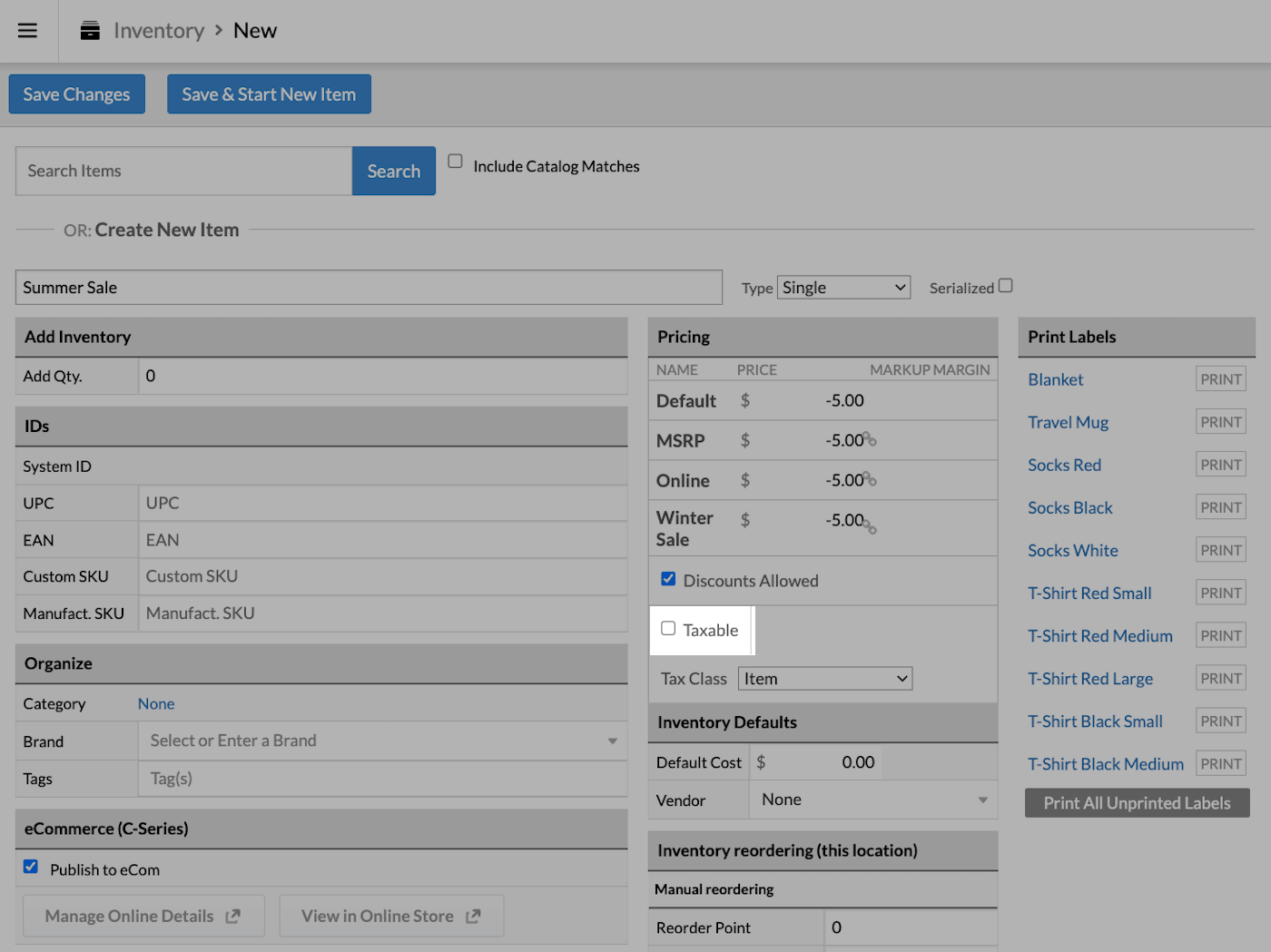Click the Custom SKU input field

(383, 577)
